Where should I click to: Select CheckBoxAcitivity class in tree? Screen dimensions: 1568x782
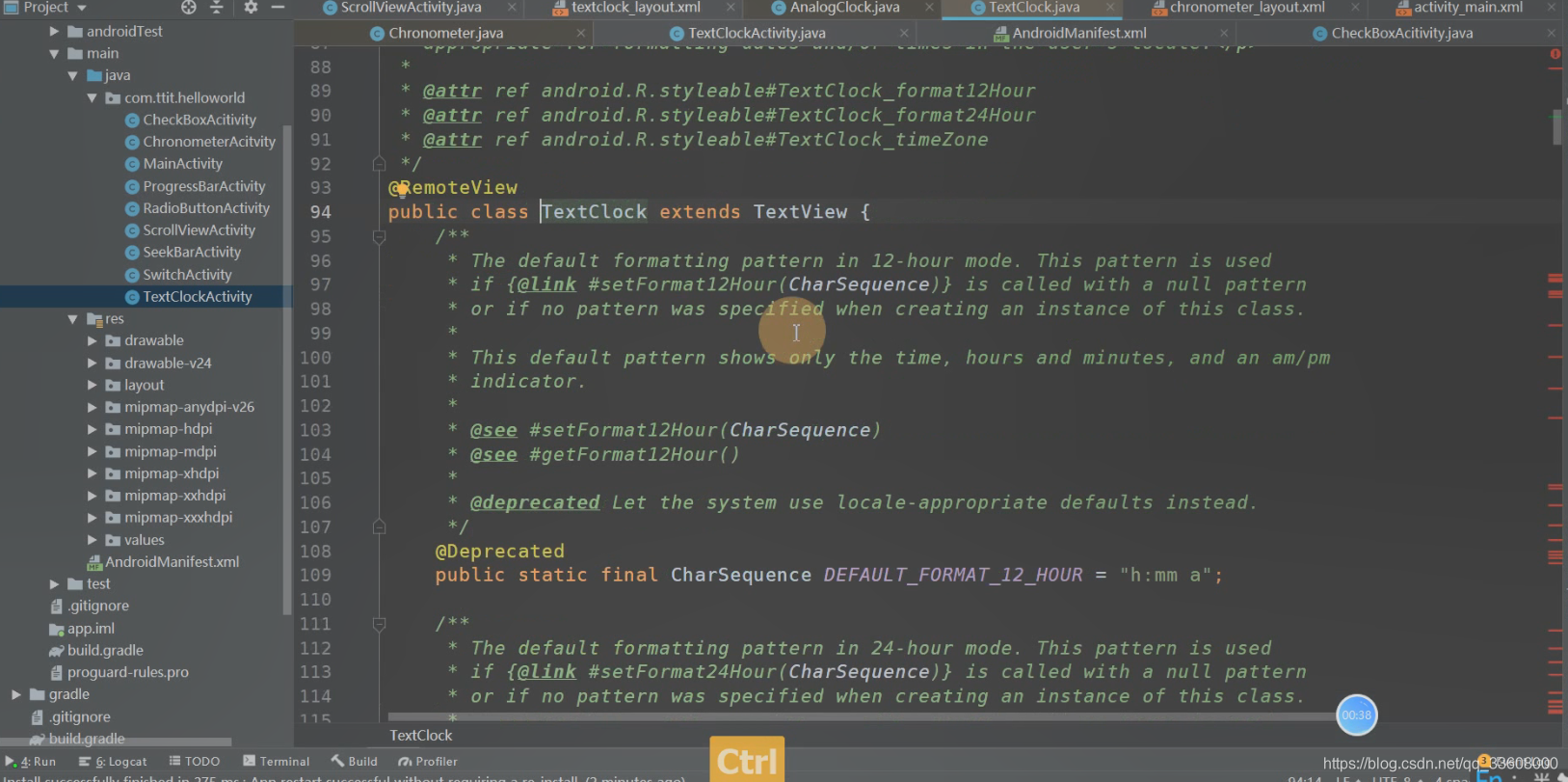pyautogui.click(x=199, y=120)
